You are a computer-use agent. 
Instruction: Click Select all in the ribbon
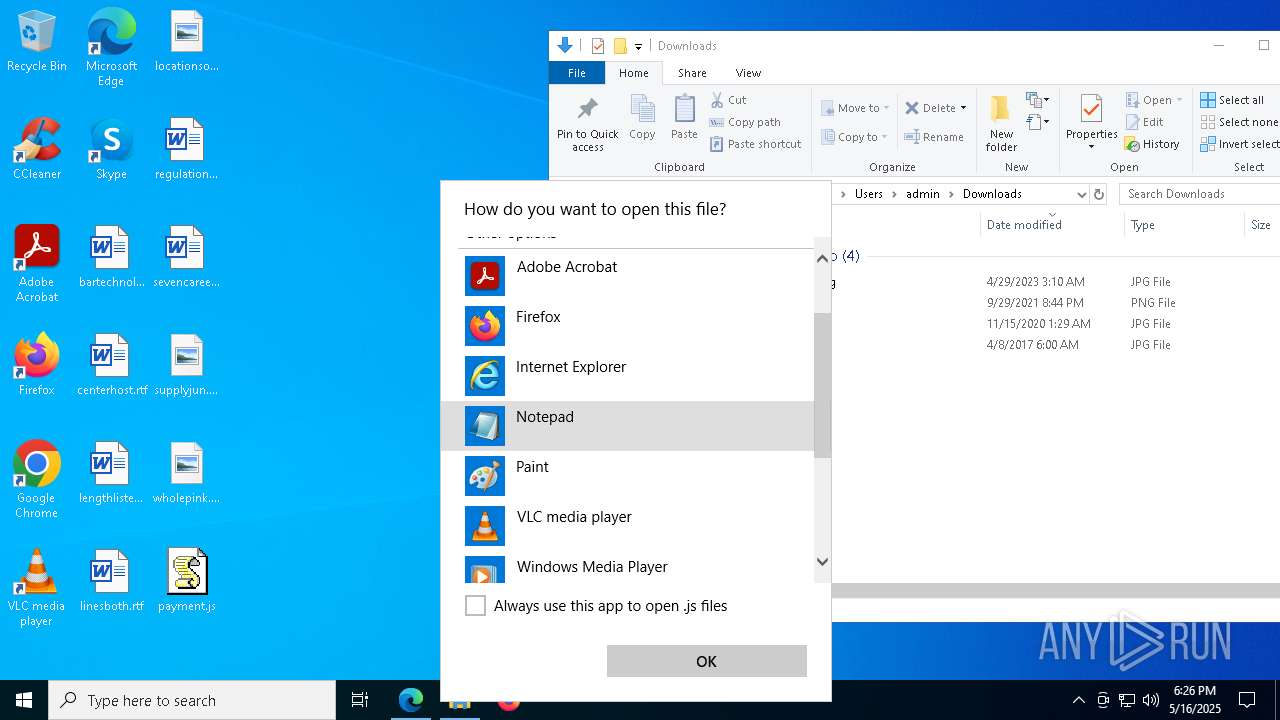[1233, 100]
